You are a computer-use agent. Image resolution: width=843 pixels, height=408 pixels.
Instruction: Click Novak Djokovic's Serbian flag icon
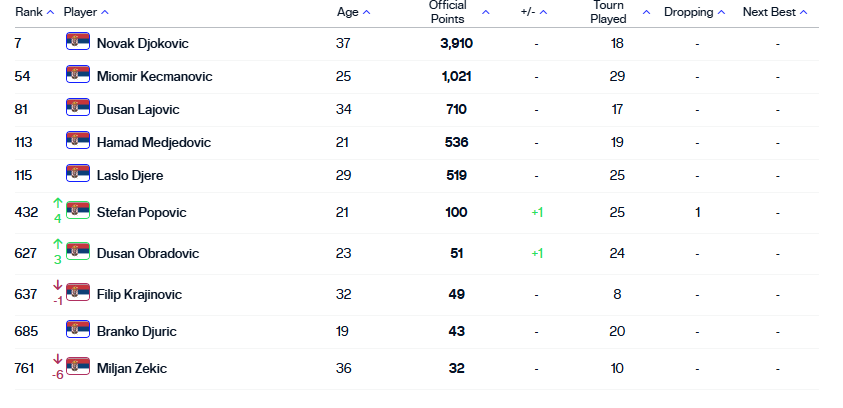[x=78, y=43]
